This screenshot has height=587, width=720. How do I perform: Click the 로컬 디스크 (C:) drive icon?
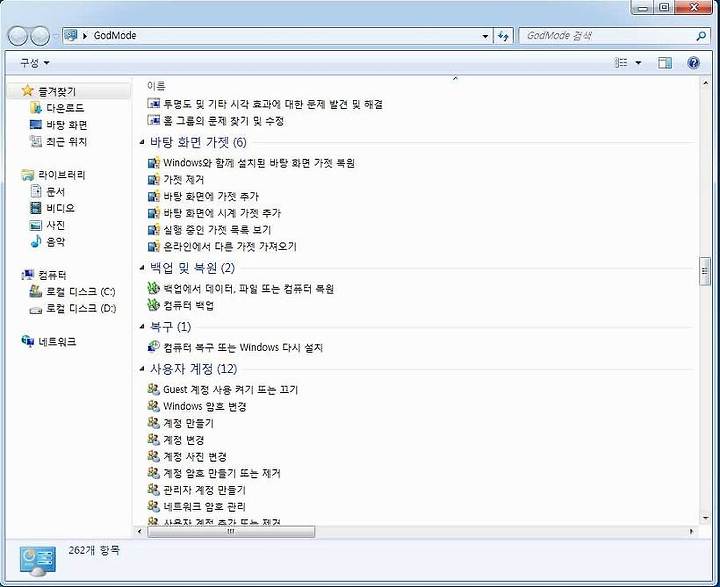[x=35, y=291]
